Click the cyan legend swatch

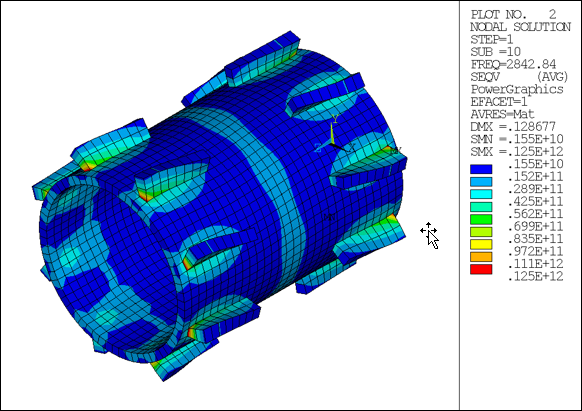click(x=481, y=194)
